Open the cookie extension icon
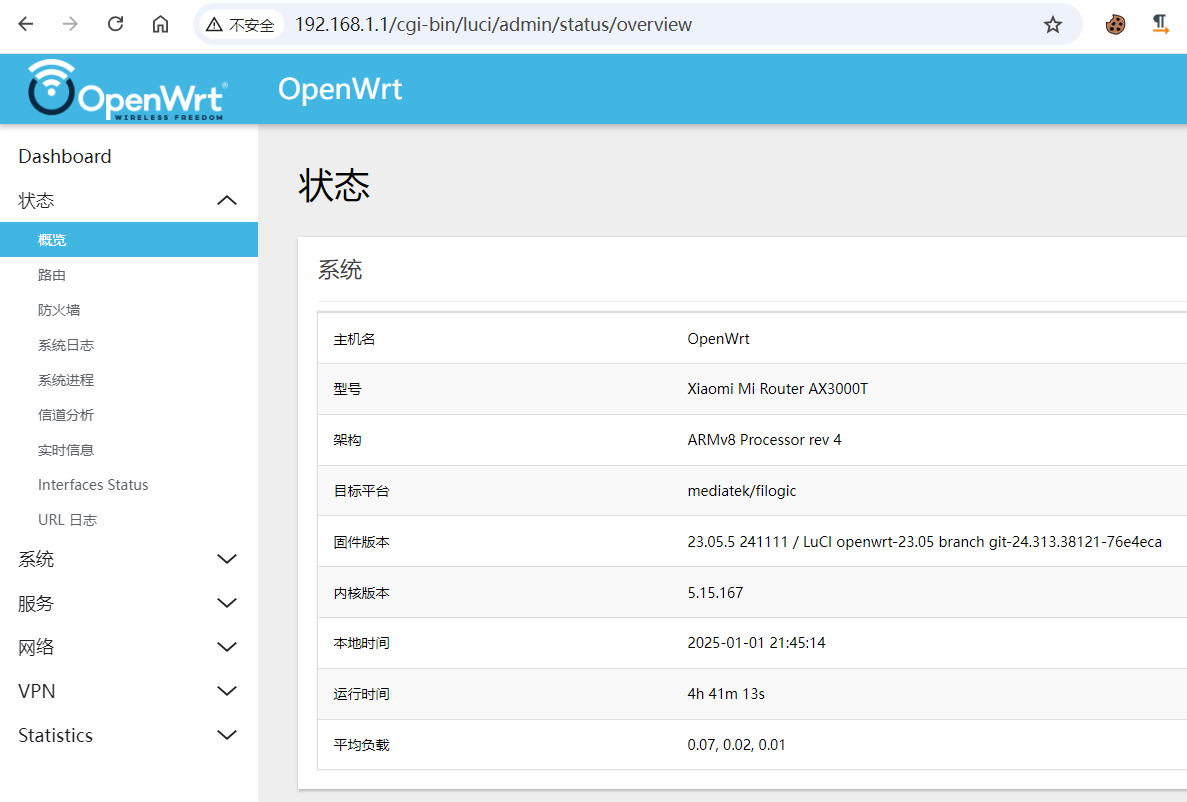This screenshot has height=802, width=1187. (1115, 25)
